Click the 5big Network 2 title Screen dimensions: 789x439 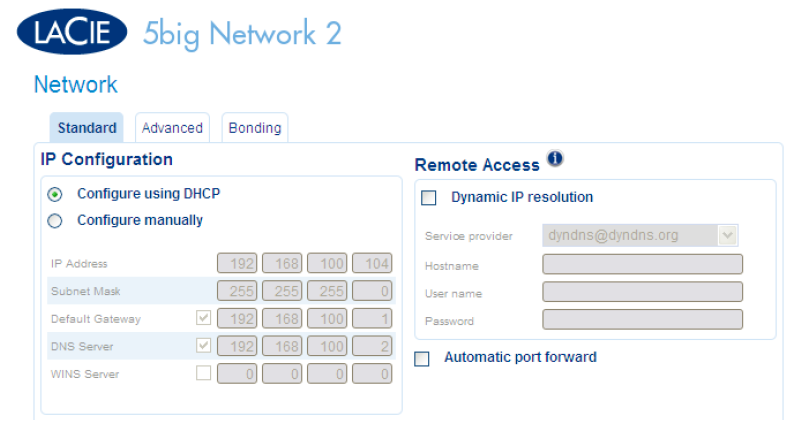pos(242,34)
